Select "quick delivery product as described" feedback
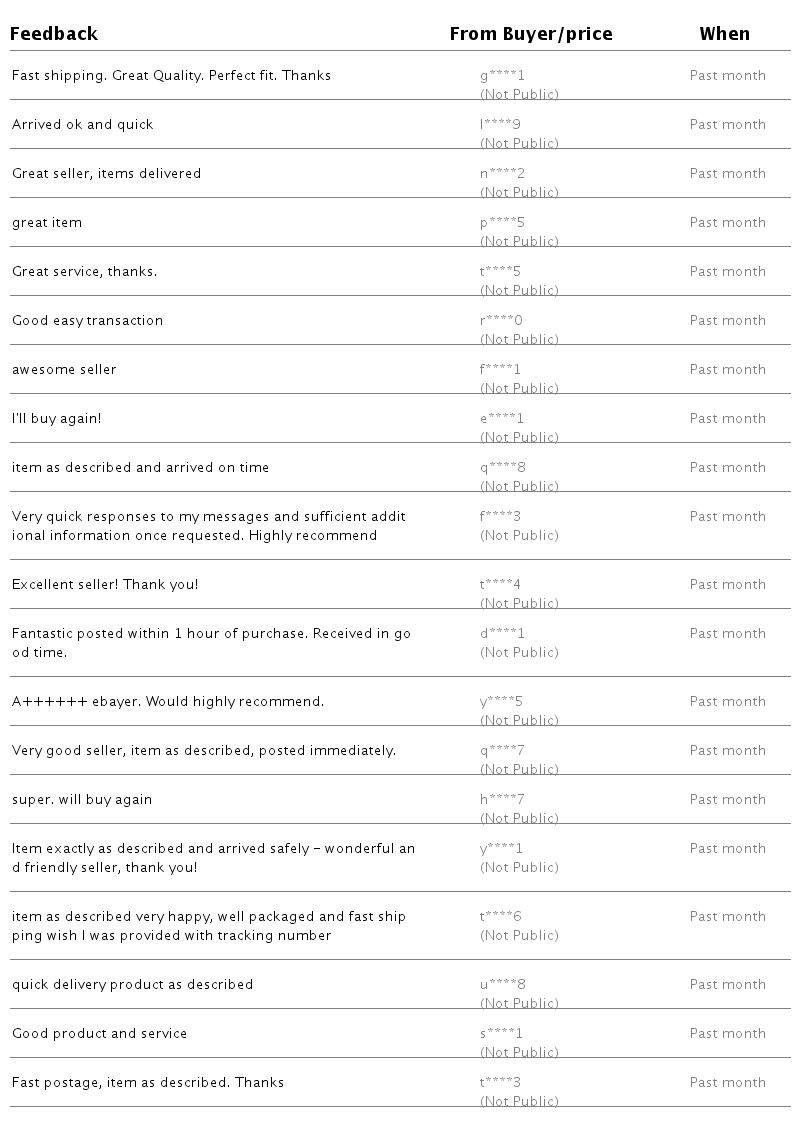 (132, 984)
